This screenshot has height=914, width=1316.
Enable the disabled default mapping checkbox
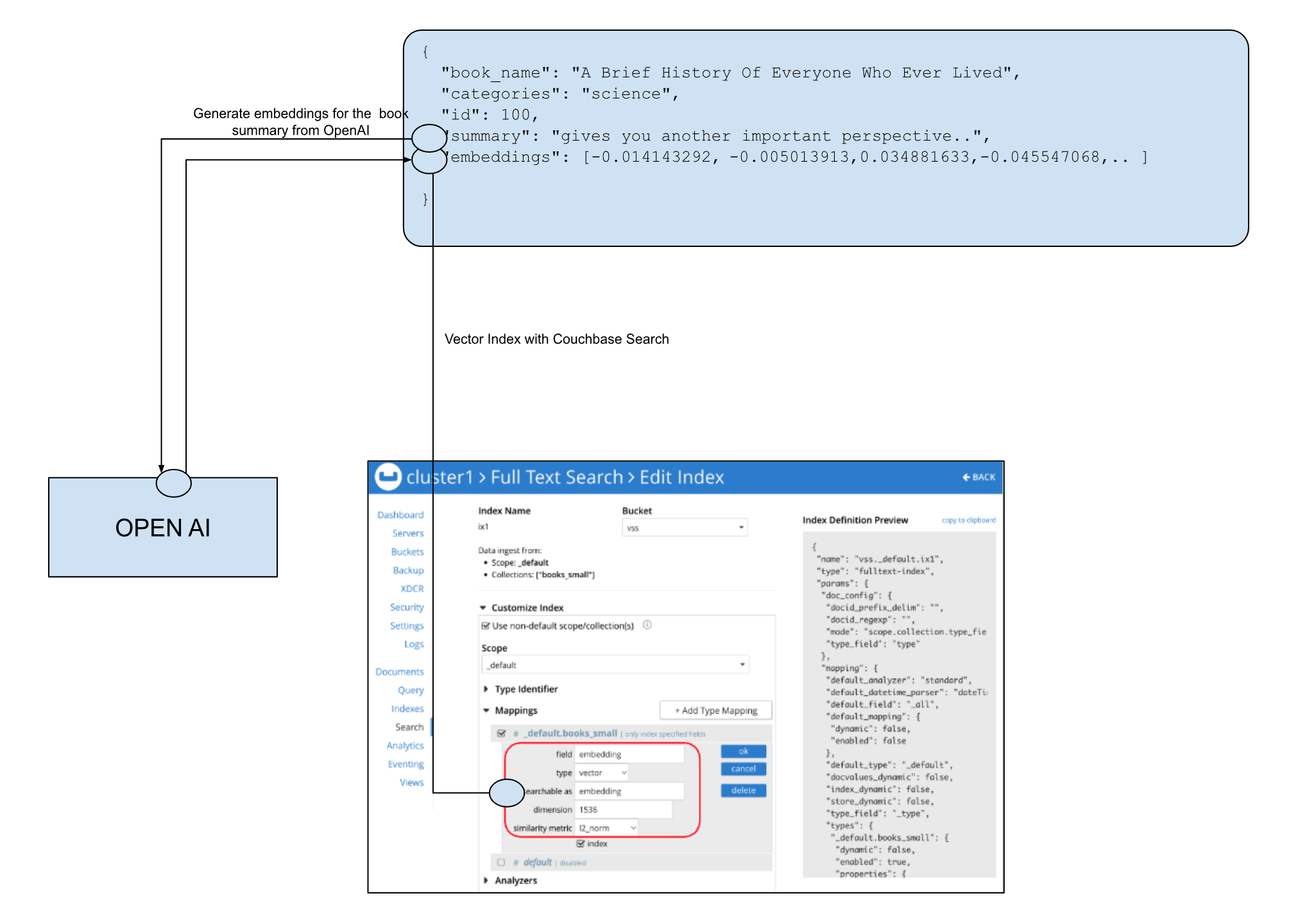(x=501, y=863)
